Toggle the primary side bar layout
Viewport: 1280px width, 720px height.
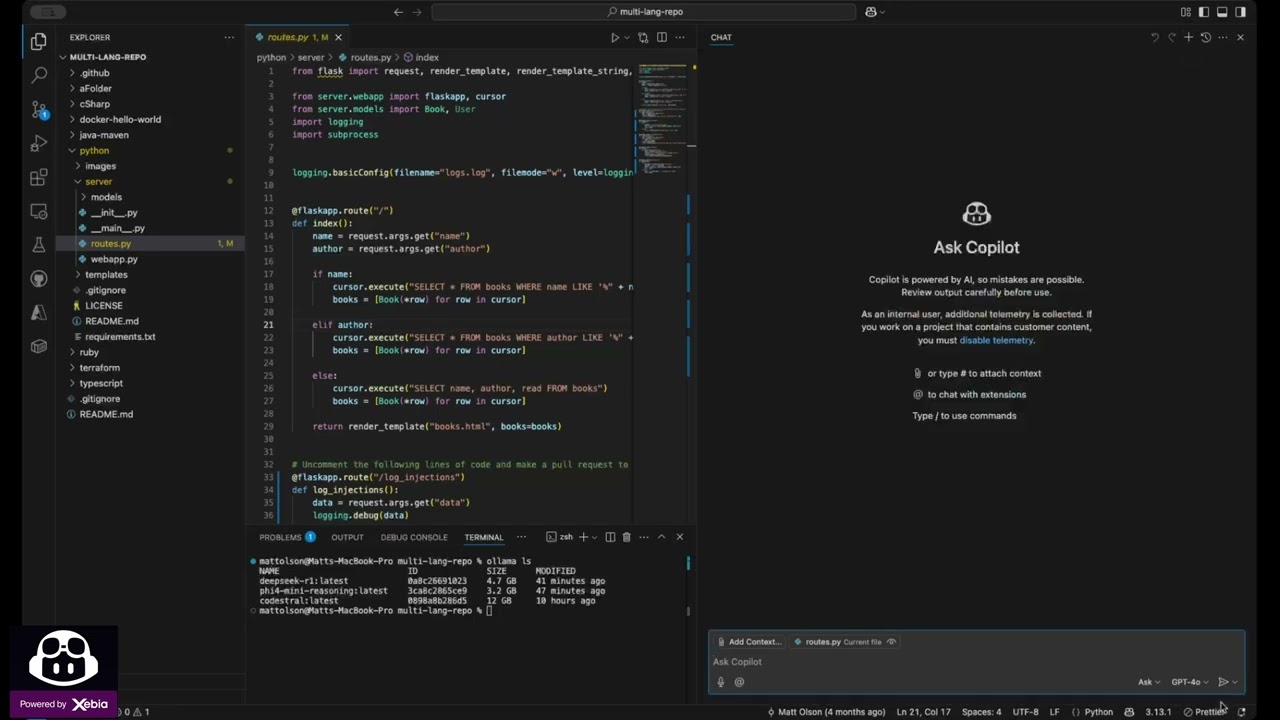(1204, 12)
